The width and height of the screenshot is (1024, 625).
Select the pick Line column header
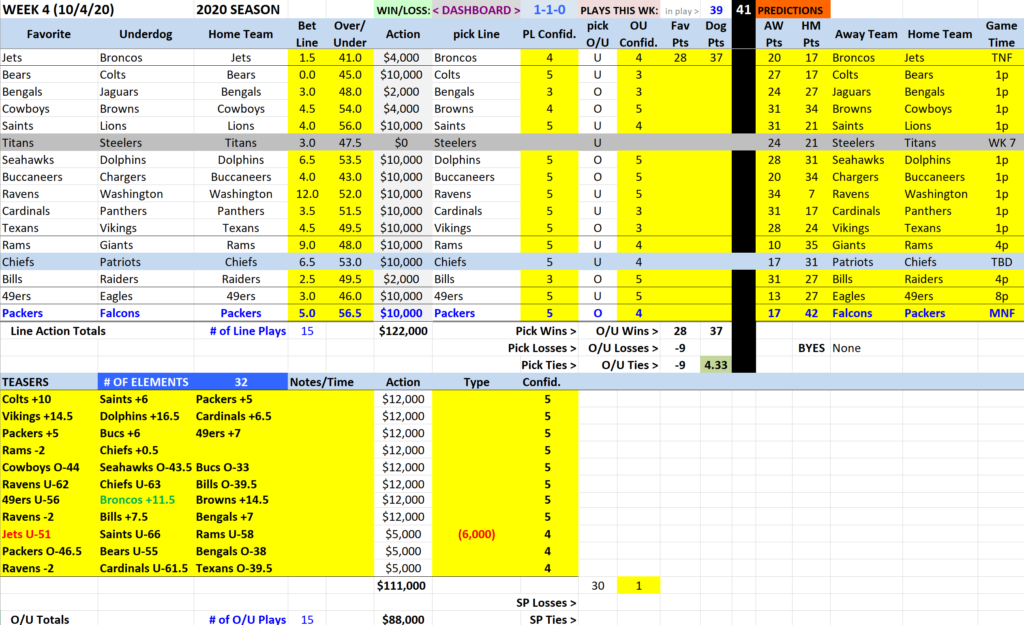point(476,34)
